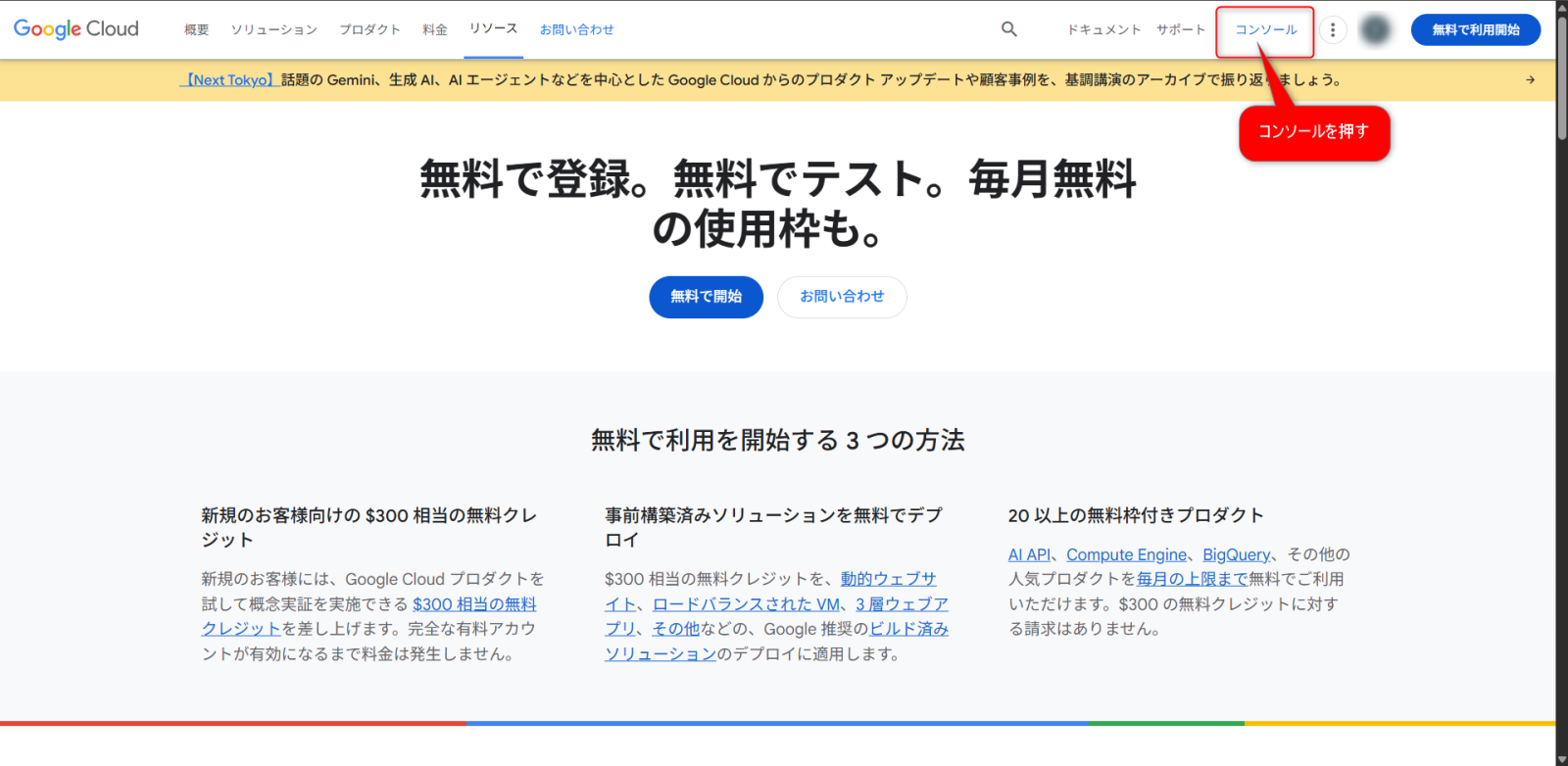The height and width of the screenshot is (766, 1568).
Task: Open the three-dot more options menu
Action: (1332, 30)
